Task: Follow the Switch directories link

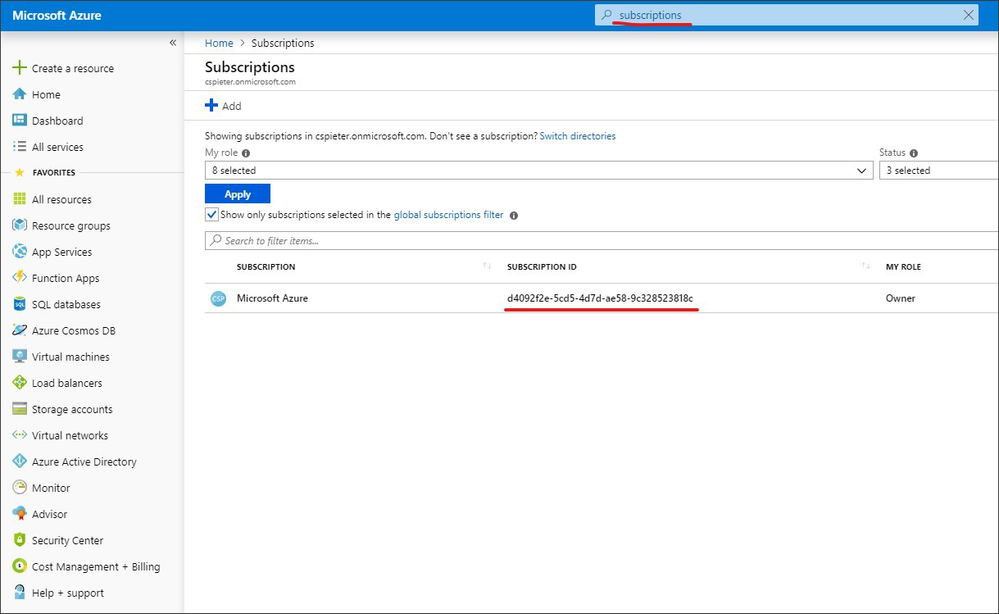Action: coord(577,136)
